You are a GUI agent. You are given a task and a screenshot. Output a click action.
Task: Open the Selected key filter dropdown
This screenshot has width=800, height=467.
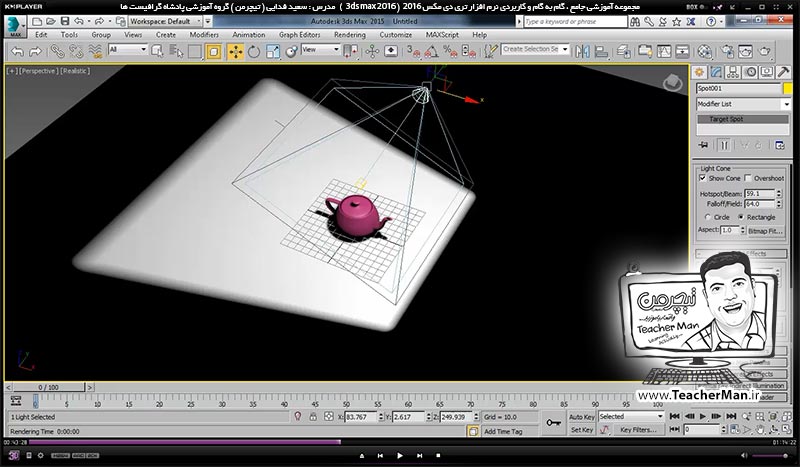pyautogui.click(x=631, y=416)
